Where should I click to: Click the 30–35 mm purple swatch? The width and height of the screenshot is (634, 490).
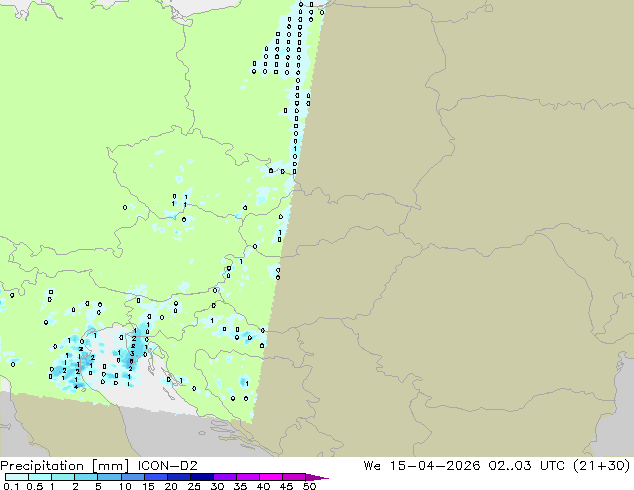click(224, 477)
